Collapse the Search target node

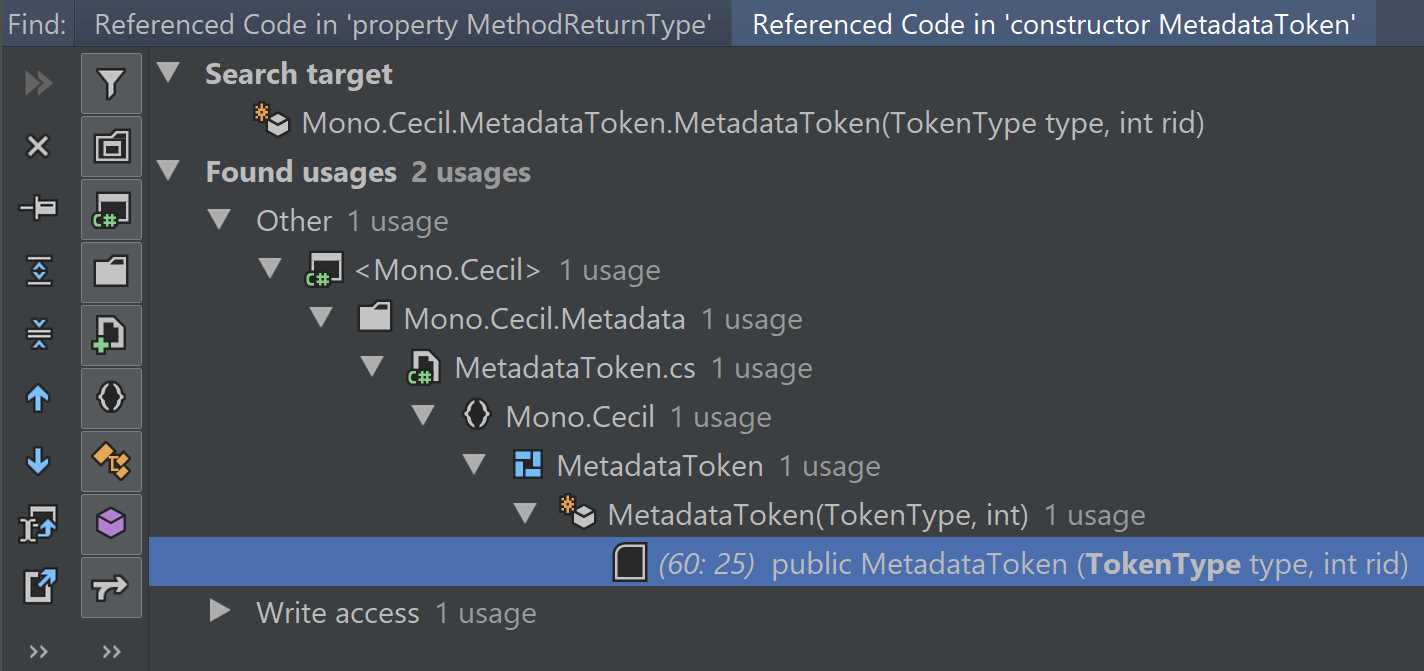point(169,73)
